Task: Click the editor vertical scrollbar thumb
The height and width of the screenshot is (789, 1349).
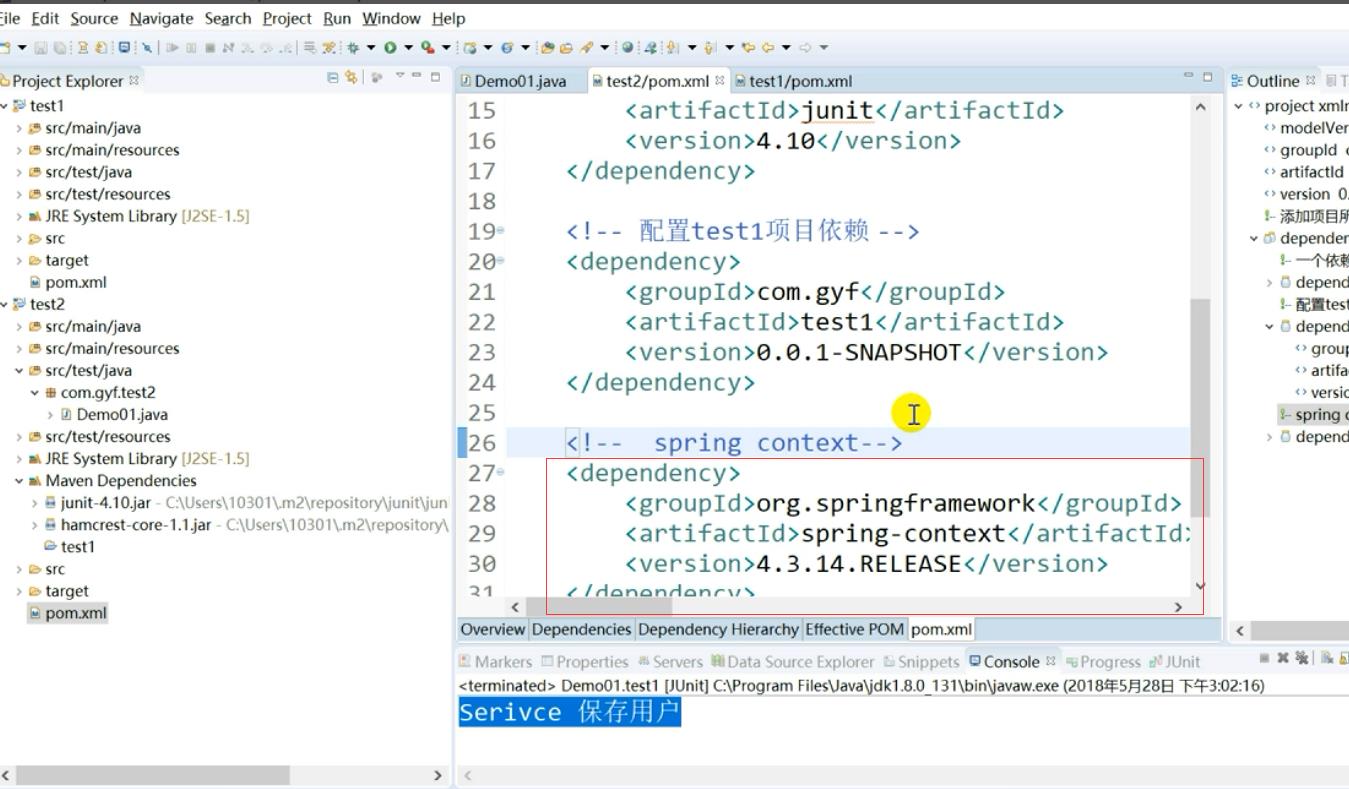Action: coord(1200,407)
